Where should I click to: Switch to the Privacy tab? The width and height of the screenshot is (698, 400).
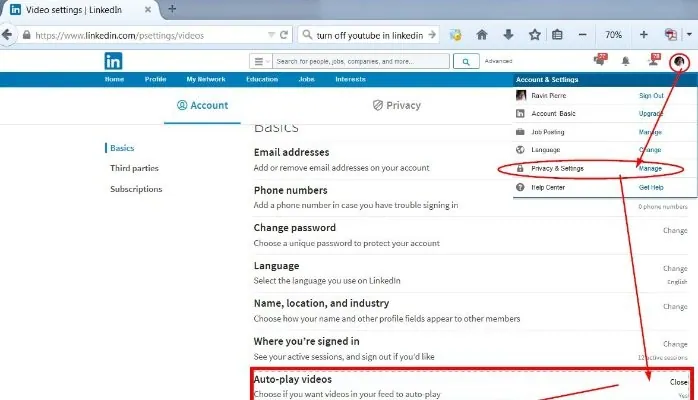point(397,105)
